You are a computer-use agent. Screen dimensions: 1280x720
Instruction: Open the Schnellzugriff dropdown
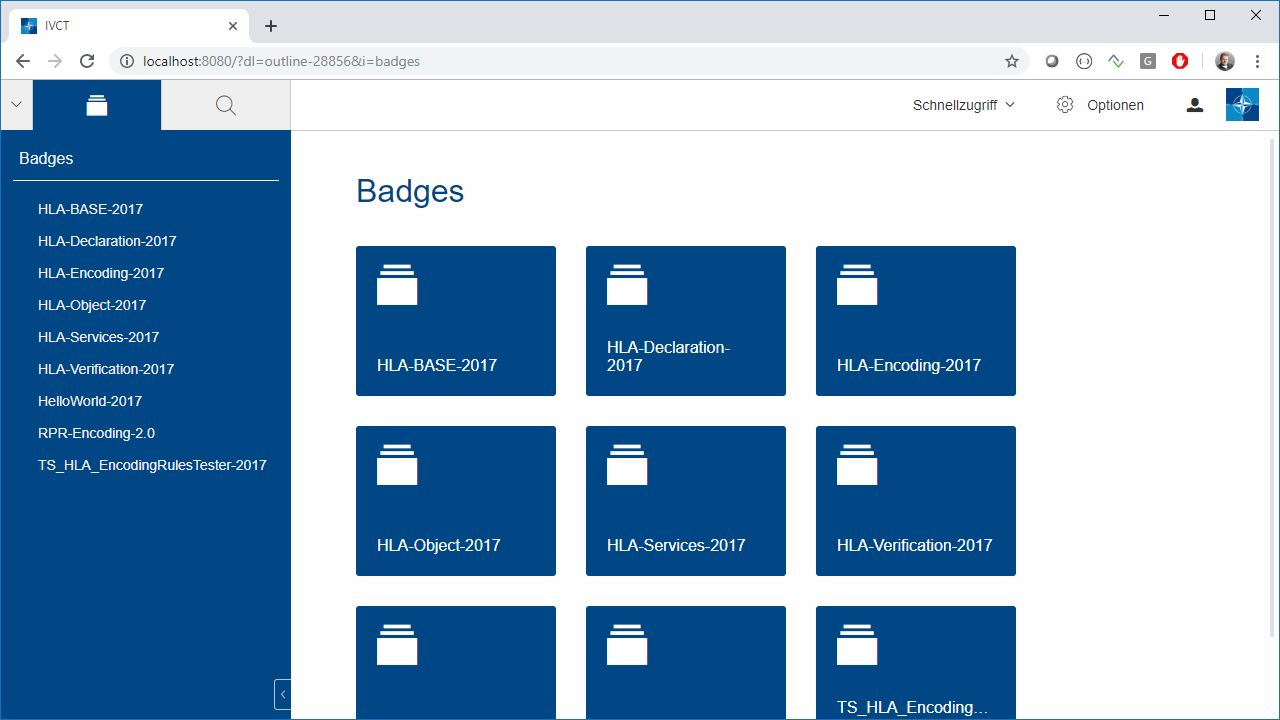pyautogui.click(x=963, y=105)
